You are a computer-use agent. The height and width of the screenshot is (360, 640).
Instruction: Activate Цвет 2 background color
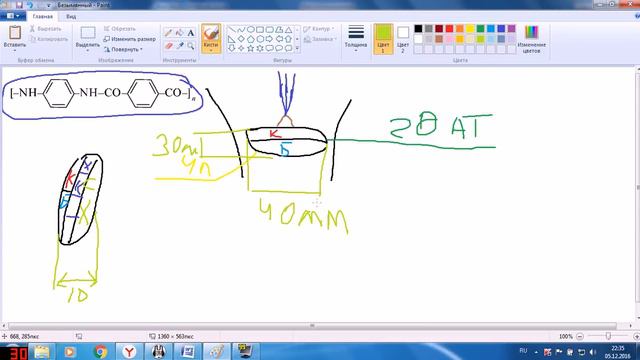pos(403,39)
